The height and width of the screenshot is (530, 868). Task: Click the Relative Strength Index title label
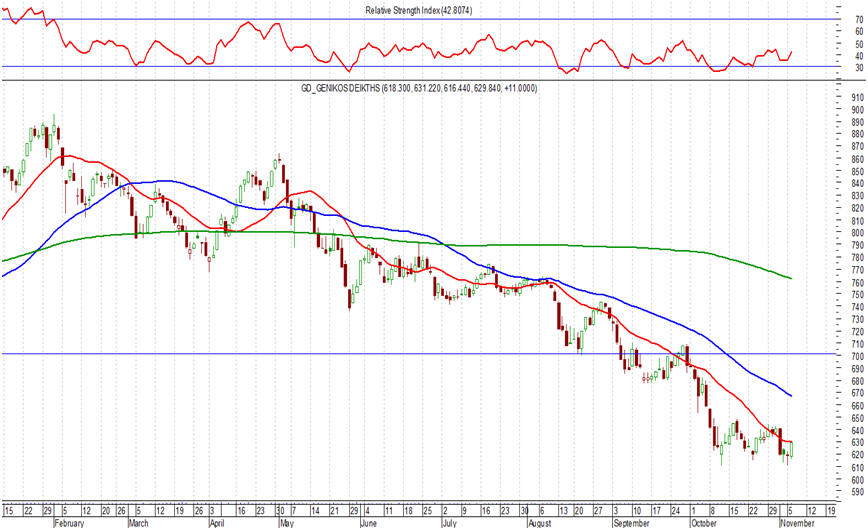pyautogui.click(x=418, y=11)
